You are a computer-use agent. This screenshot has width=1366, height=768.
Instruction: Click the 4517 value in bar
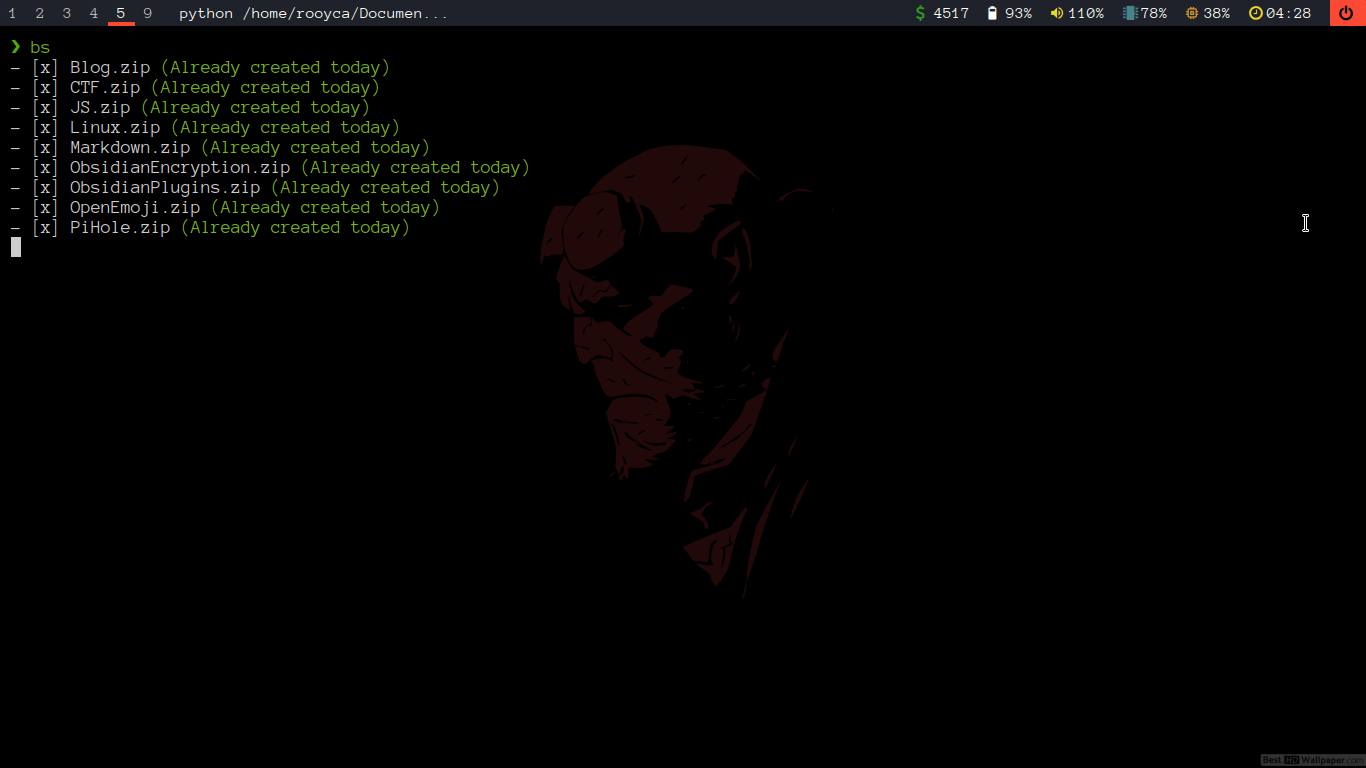click(x=951, y=13)
